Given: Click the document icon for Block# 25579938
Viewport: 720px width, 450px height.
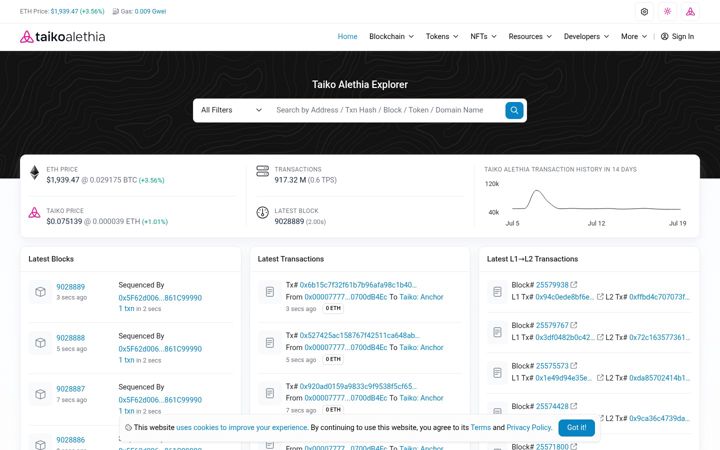Looking at the screenshot, I should coord(497,291).
